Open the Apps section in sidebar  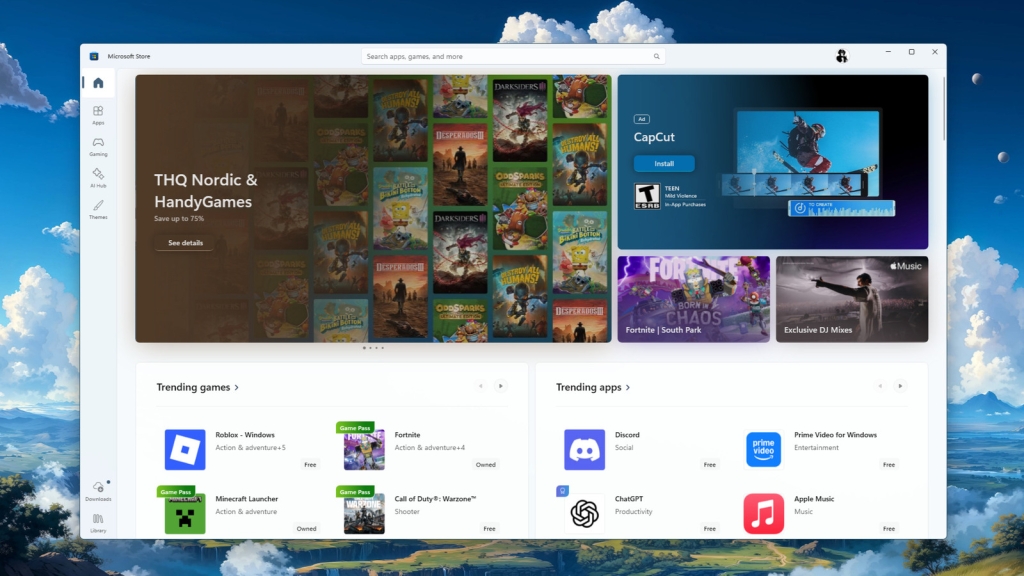[98, 114]
